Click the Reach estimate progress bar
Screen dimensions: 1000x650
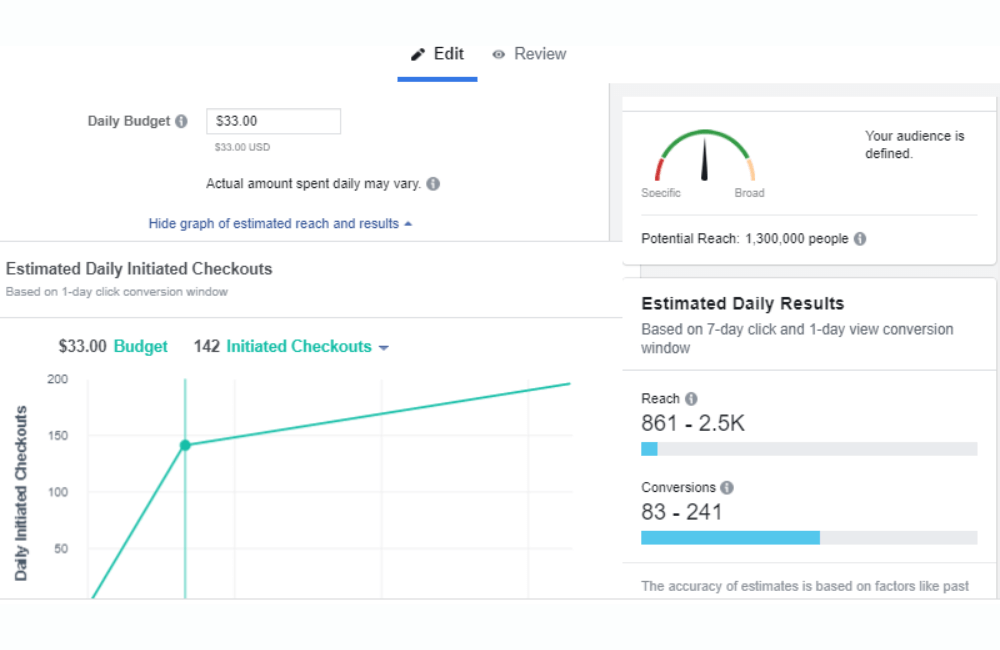808,449
